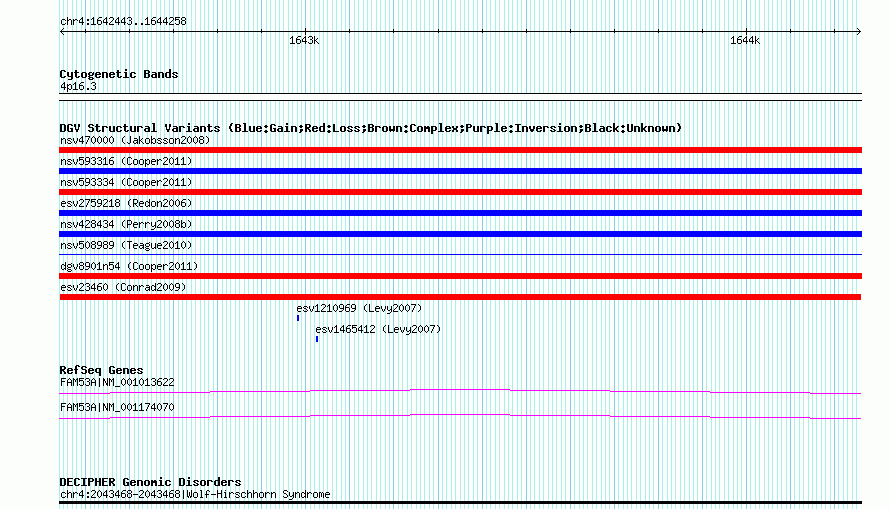Select the Cytogenetic Bands track title
890x509 pixels.
[119, 74]
